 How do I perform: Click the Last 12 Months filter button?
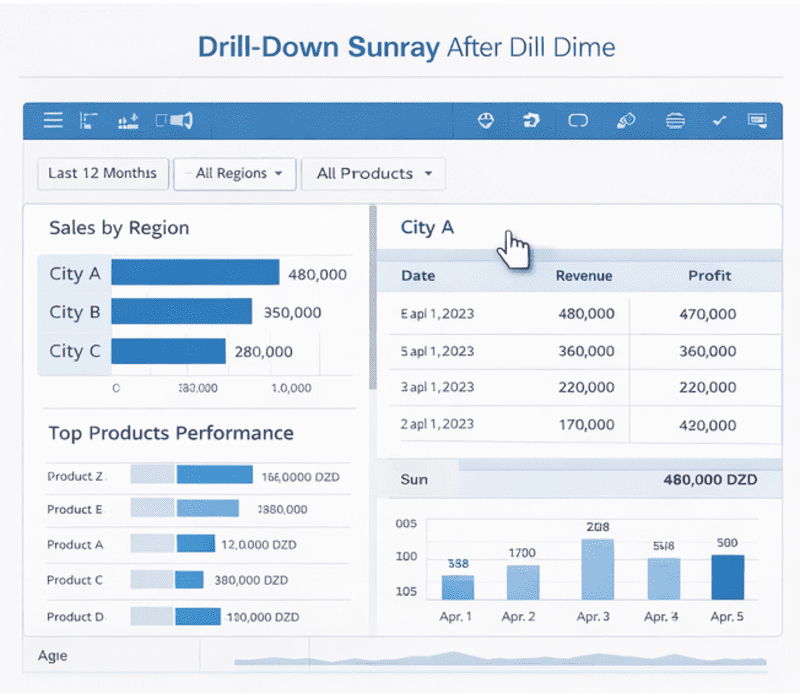point(102,173)
